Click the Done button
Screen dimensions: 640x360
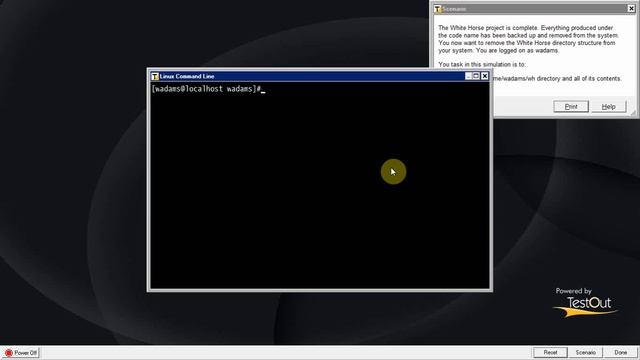[x=620, y=352]
